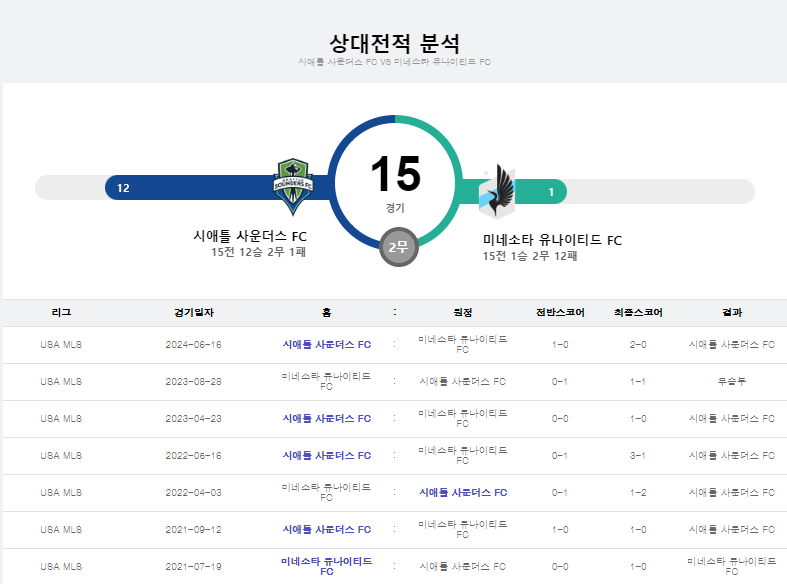Click the 전반스코어 column header
This screenshot has height=584, width=787.
point(560,312)
